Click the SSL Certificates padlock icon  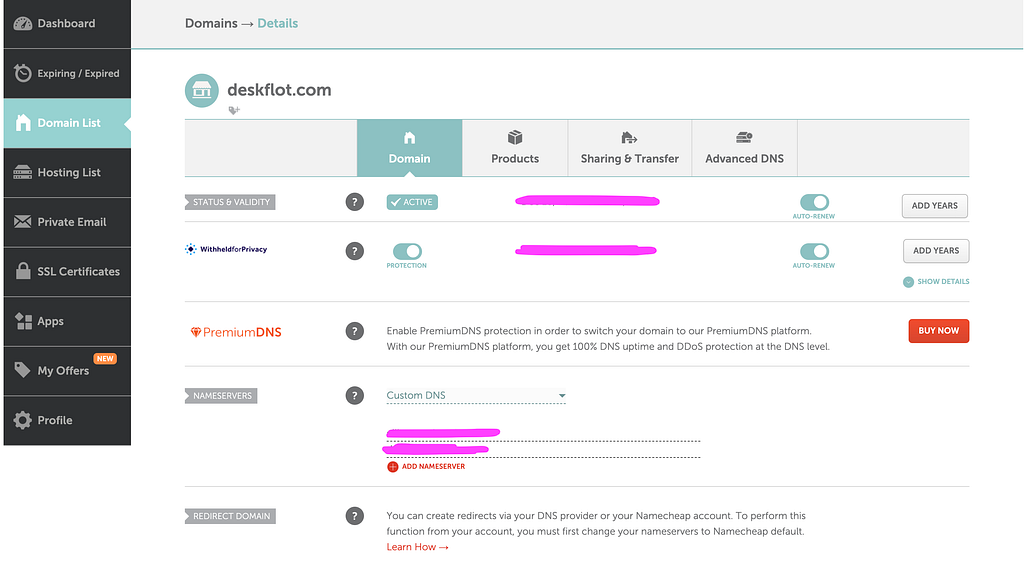point(23,271)
